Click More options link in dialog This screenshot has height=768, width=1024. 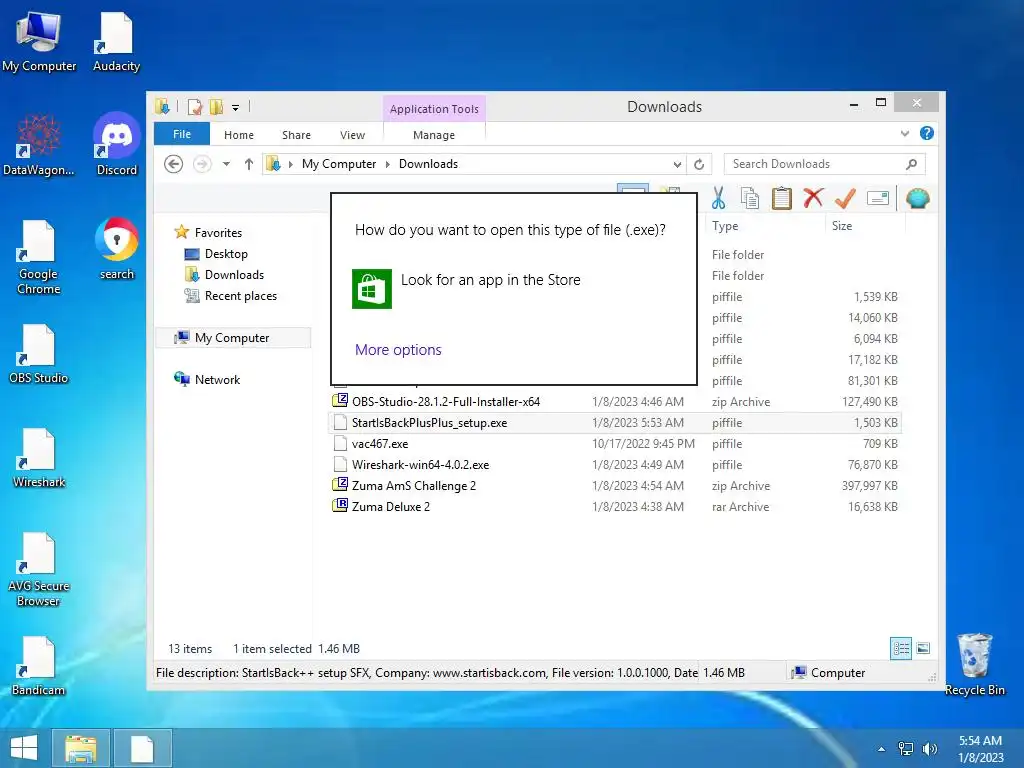[398, 349]
